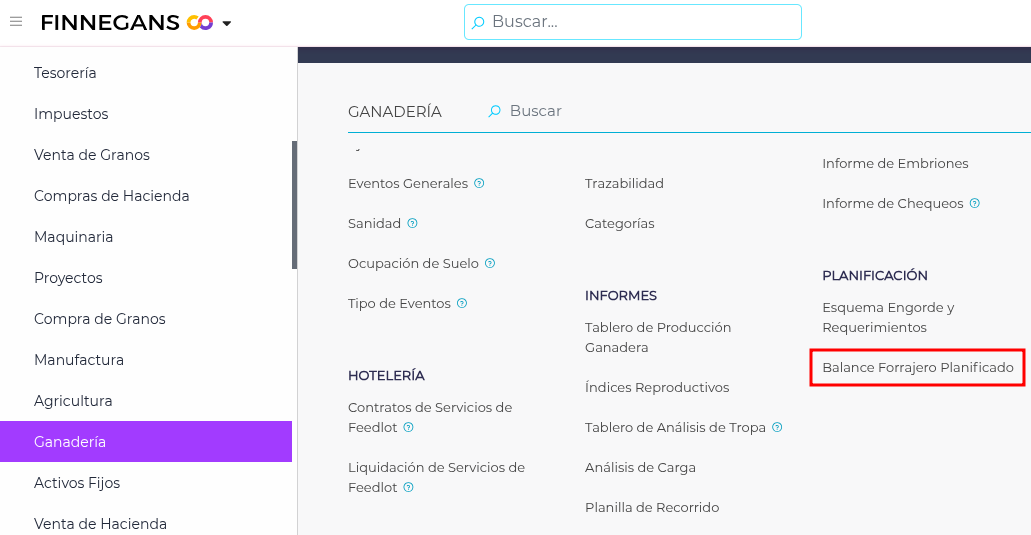Click the hamburger menu icon
Viewport: 1031px width, 535px height.
[x=16, y=22]
